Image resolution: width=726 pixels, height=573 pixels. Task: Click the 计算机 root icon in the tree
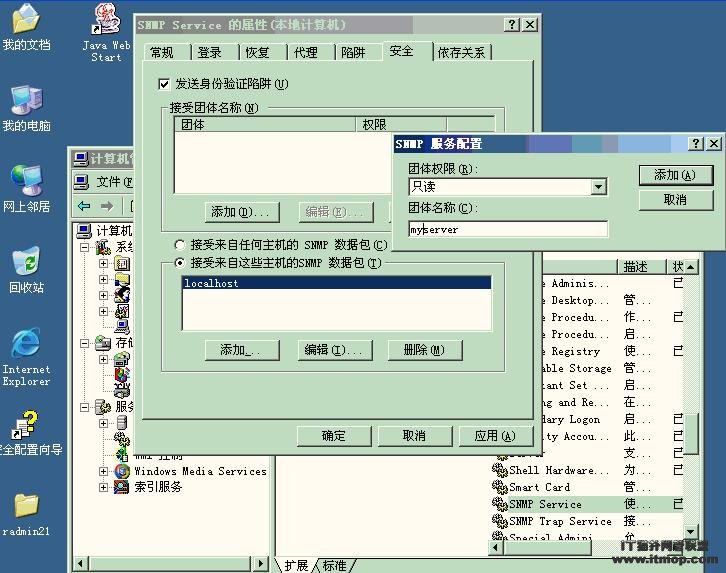84,230
